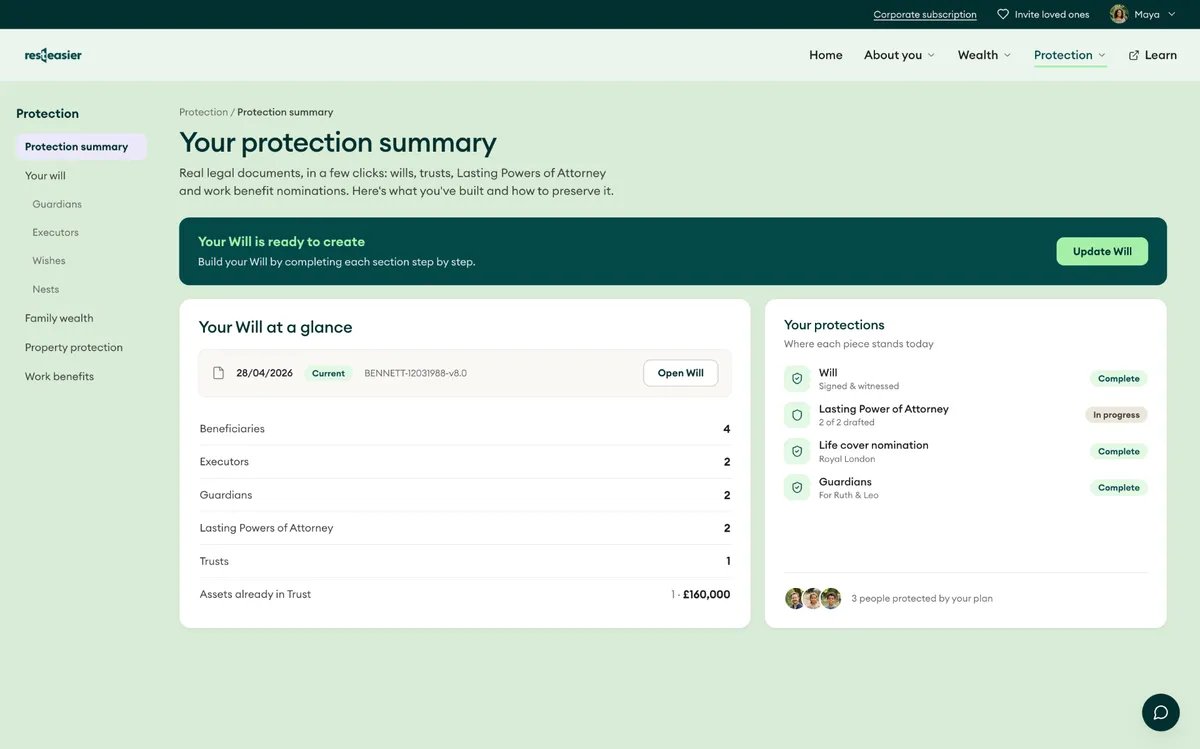Click the shield icon next to Guardians protection

click(x=797, y=488)
